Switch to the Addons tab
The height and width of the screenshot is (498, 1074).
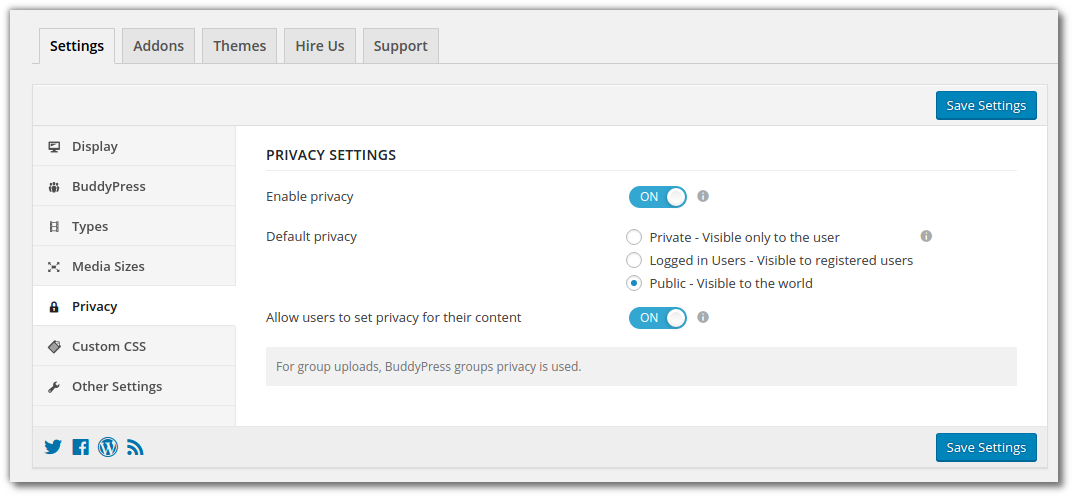pos(158,46)
